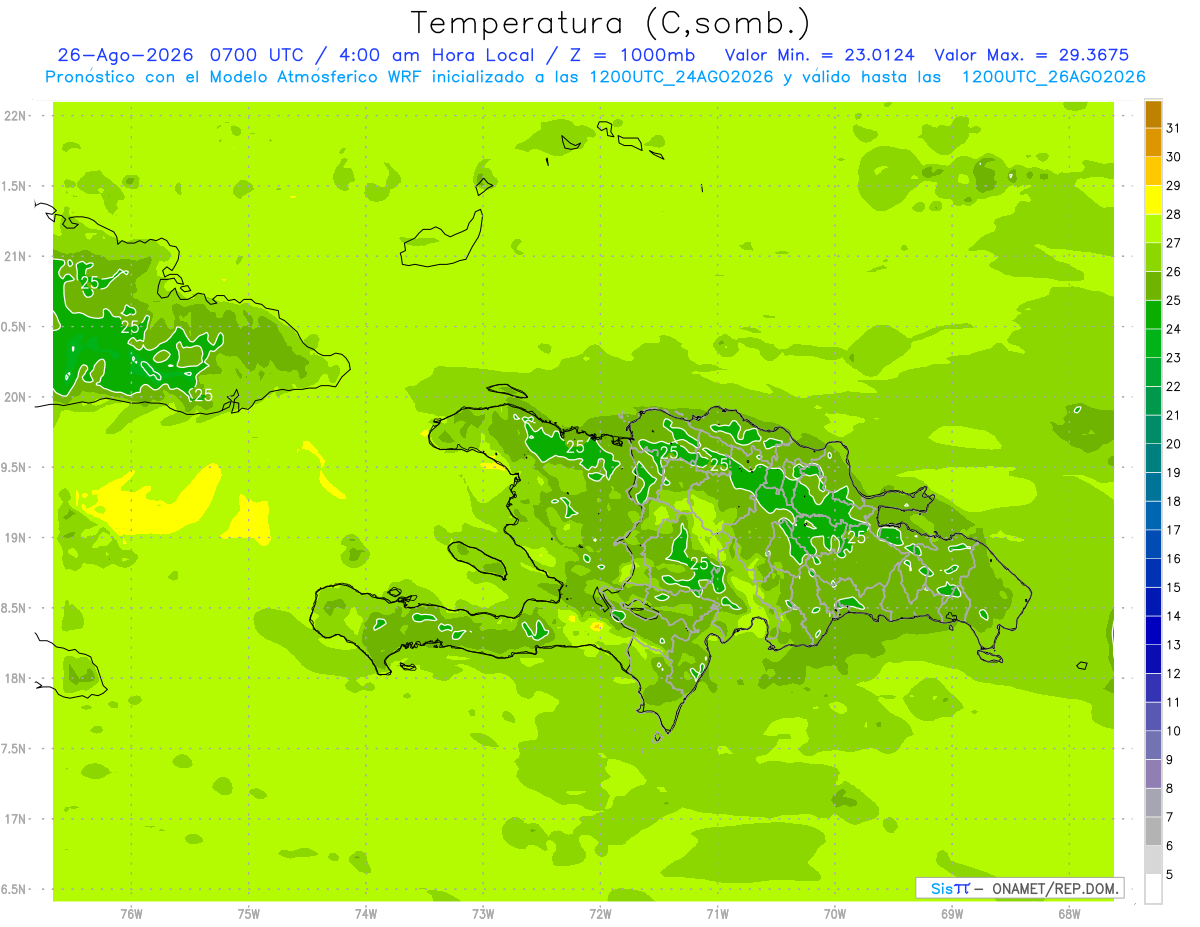1200x927 pixels.
Task: Click the dark blue colorbar swatch between 13 and 14
Action: pos(1153,630)
